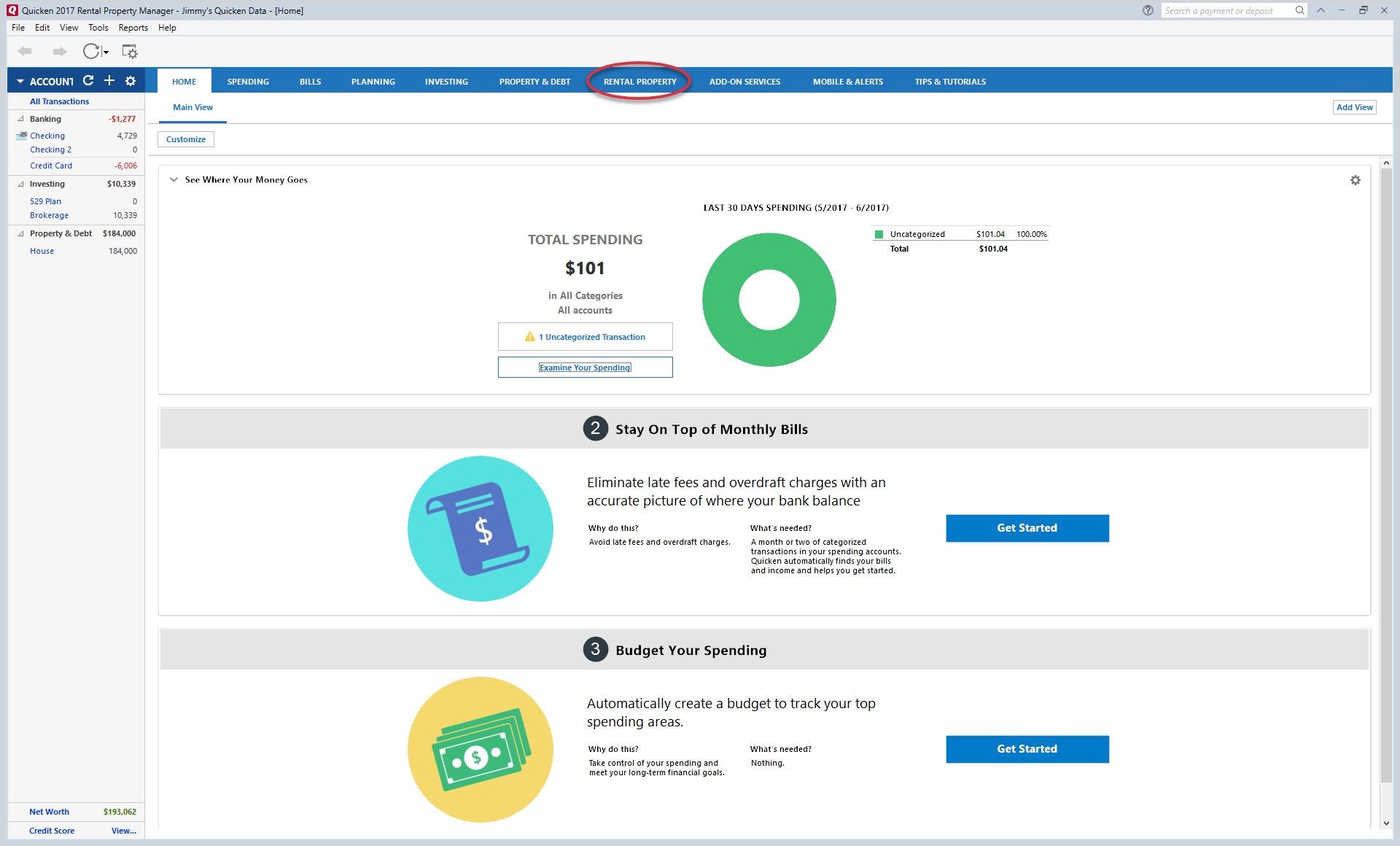Click the toolbar customize gear-window icon

(x=129, y=51)
